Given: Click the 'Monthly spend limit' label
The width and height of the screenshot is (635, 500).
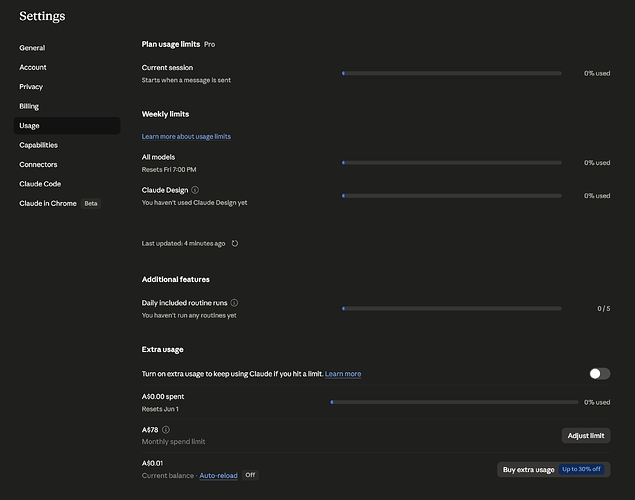Looking at the screenshot, I should (x=173, y=442).
